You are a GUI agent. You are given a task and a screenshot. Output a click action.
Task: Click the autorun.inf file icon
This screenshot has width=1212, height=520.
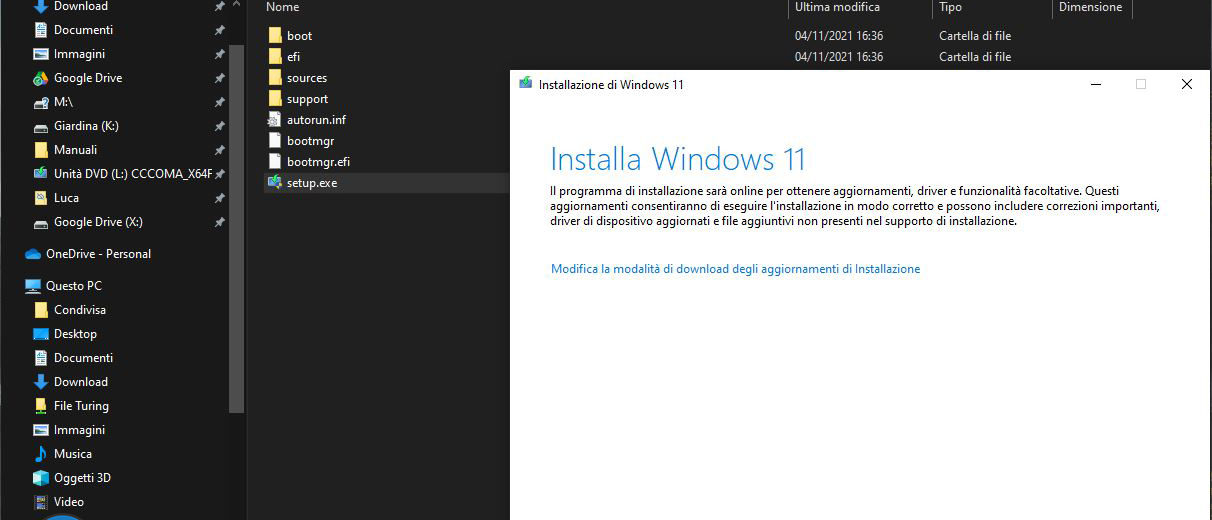click(275, 120)
